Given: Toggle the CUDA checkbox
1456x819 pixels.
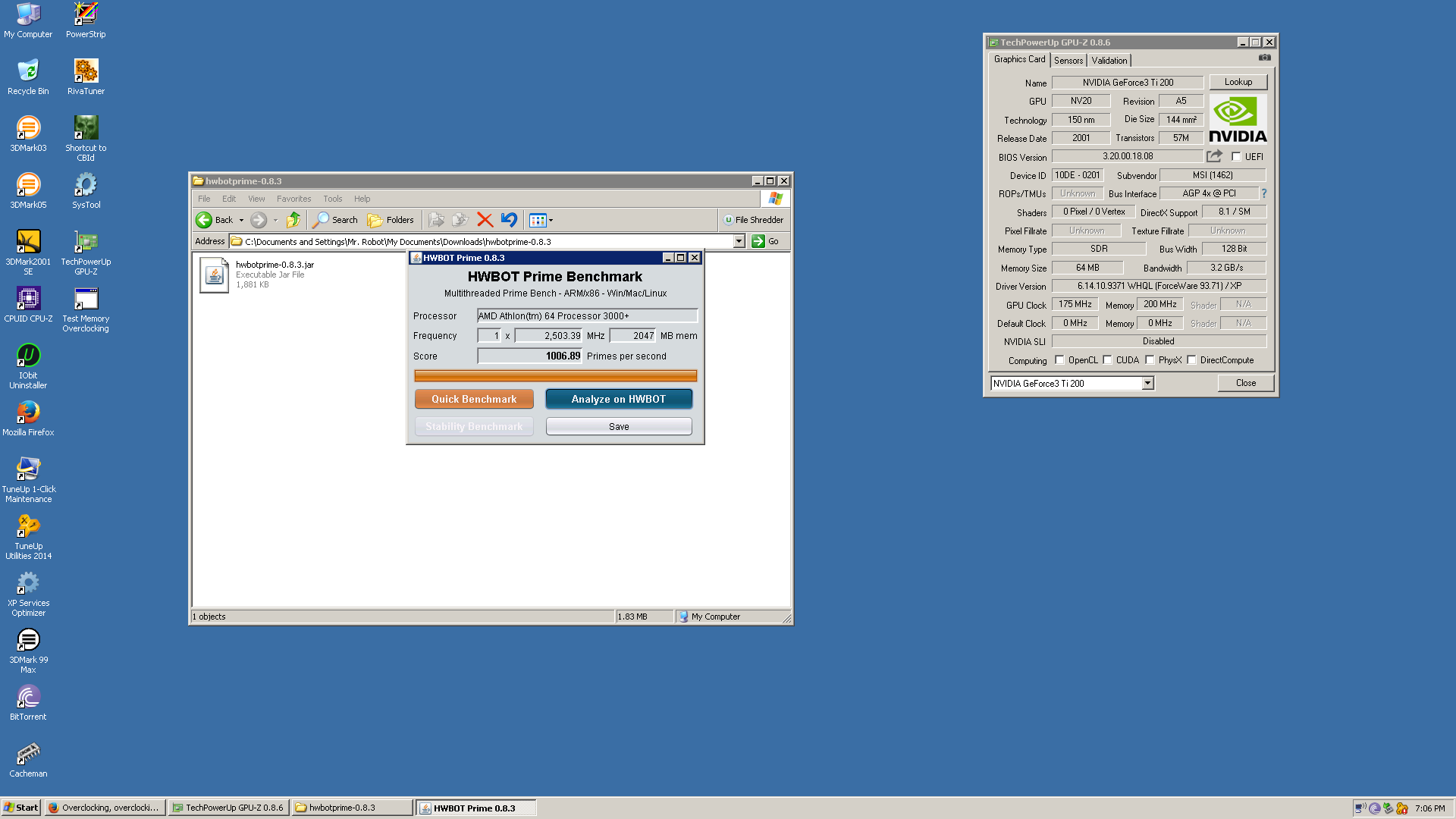Looking at the screenshot, I should pos(1107,360).
